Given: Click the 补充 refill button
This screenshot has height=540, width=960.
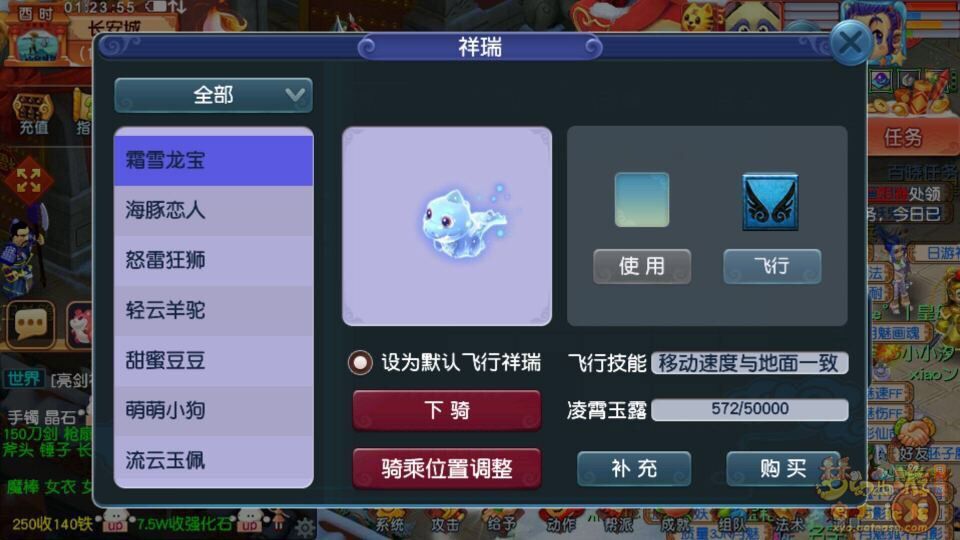Looking at the screenshot, I should (634, 468).
